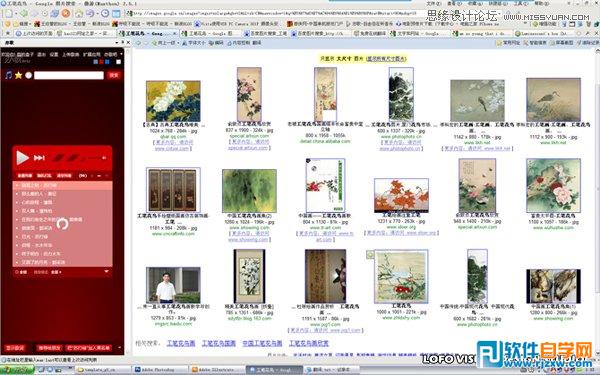Open the new page dropdown arrow in toolbar

pyautogui.click(x=15, y=13)
